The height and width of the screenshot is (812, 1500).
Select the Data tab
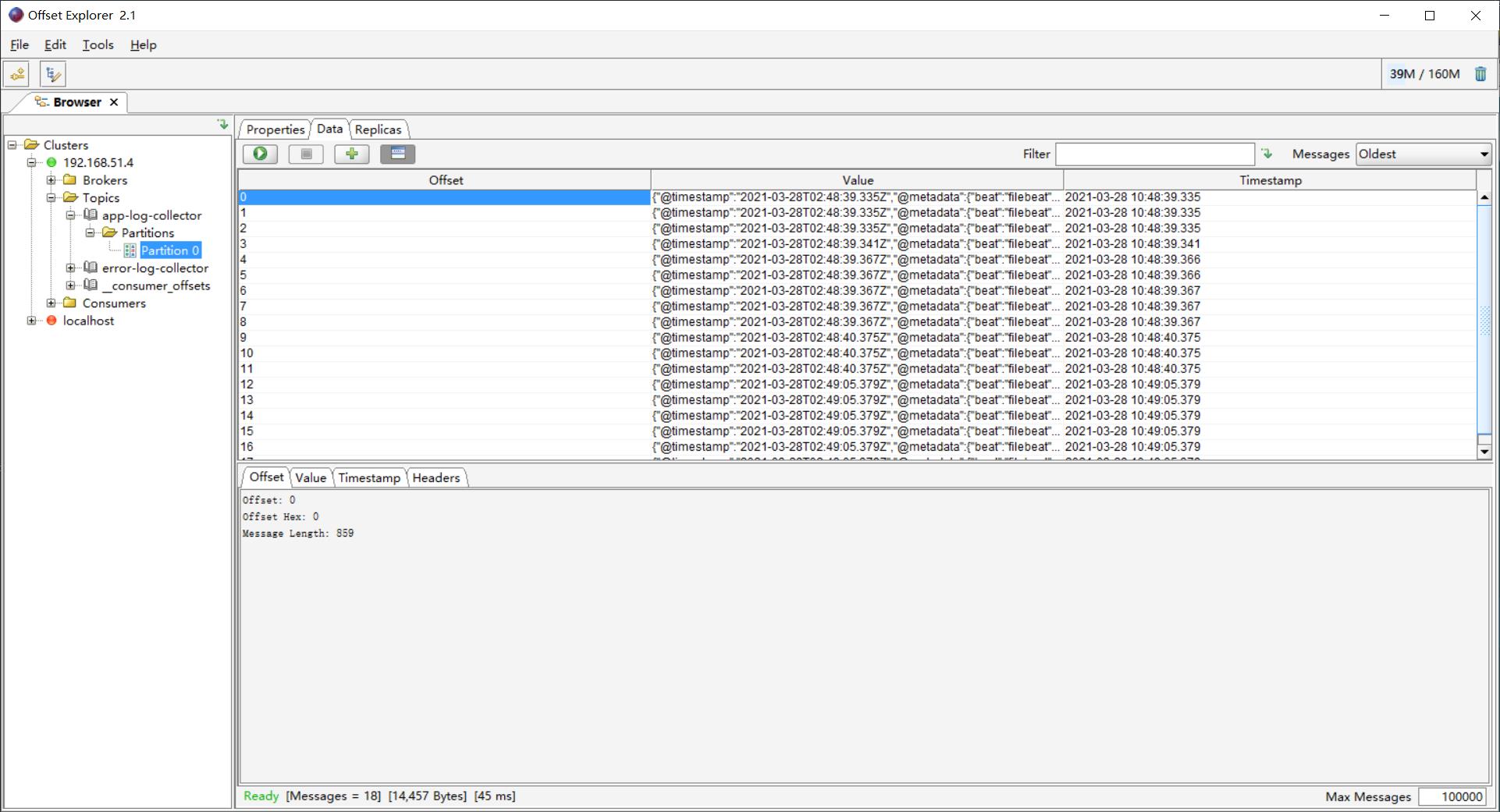point(329,129)
